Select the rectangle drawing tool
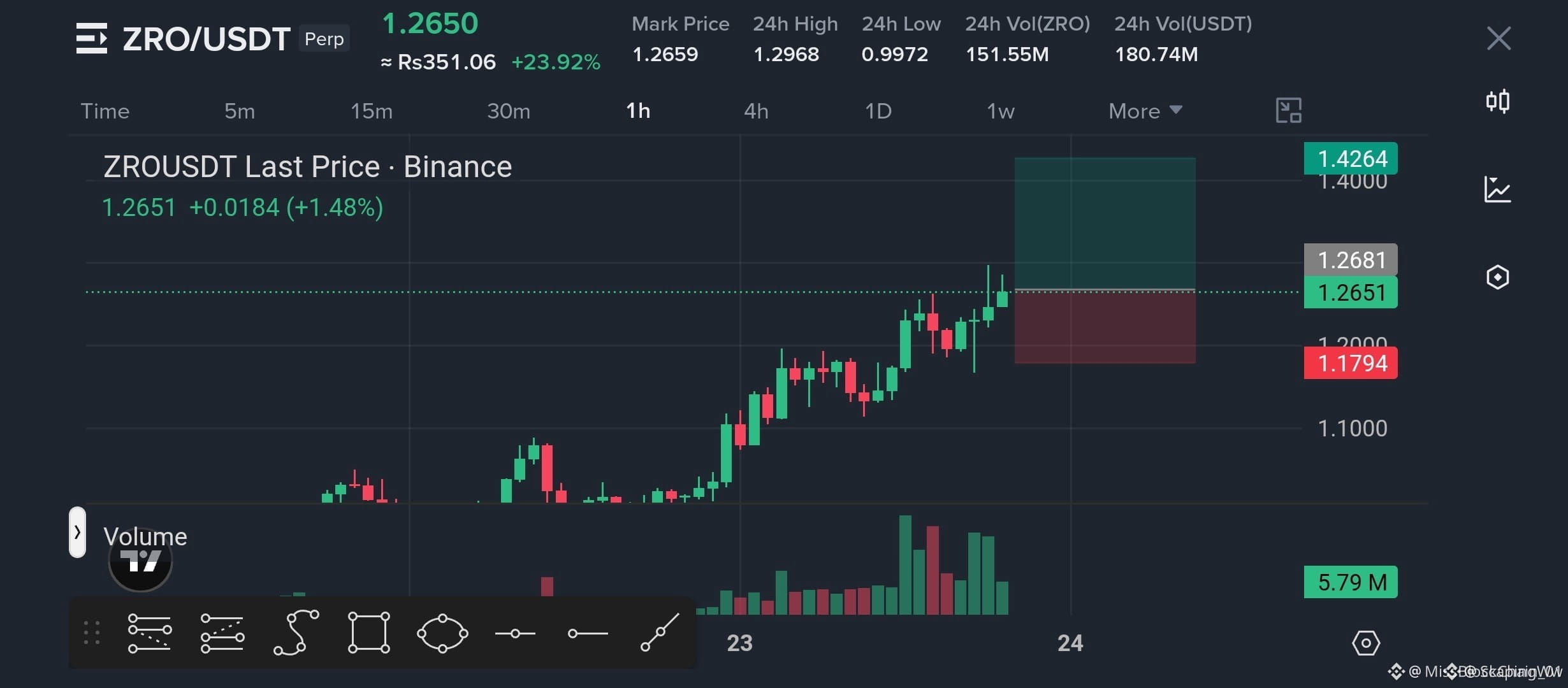1568x688 pixels. (369, 633)
